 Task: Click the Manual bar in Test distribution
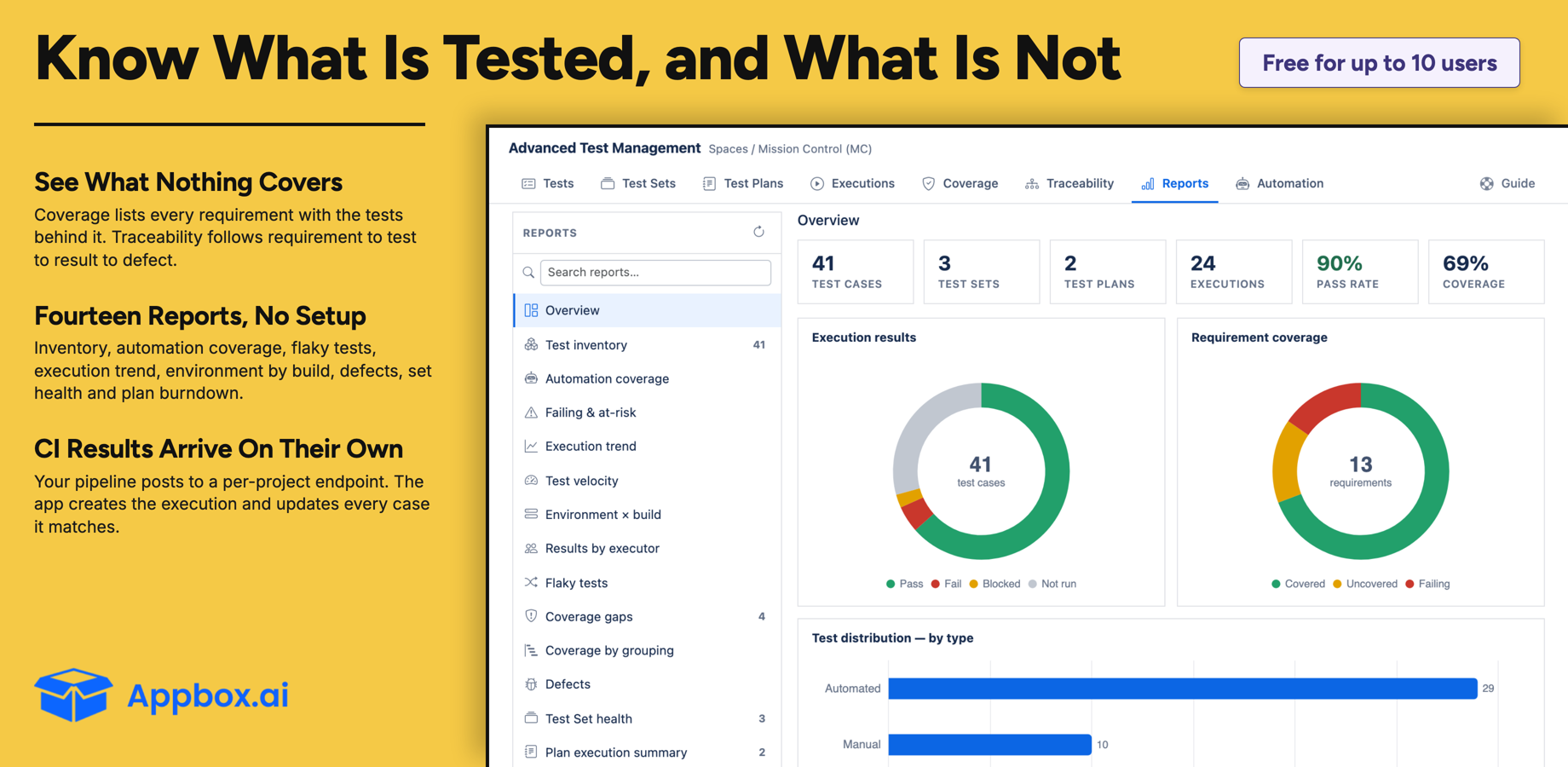pos(990,744)
